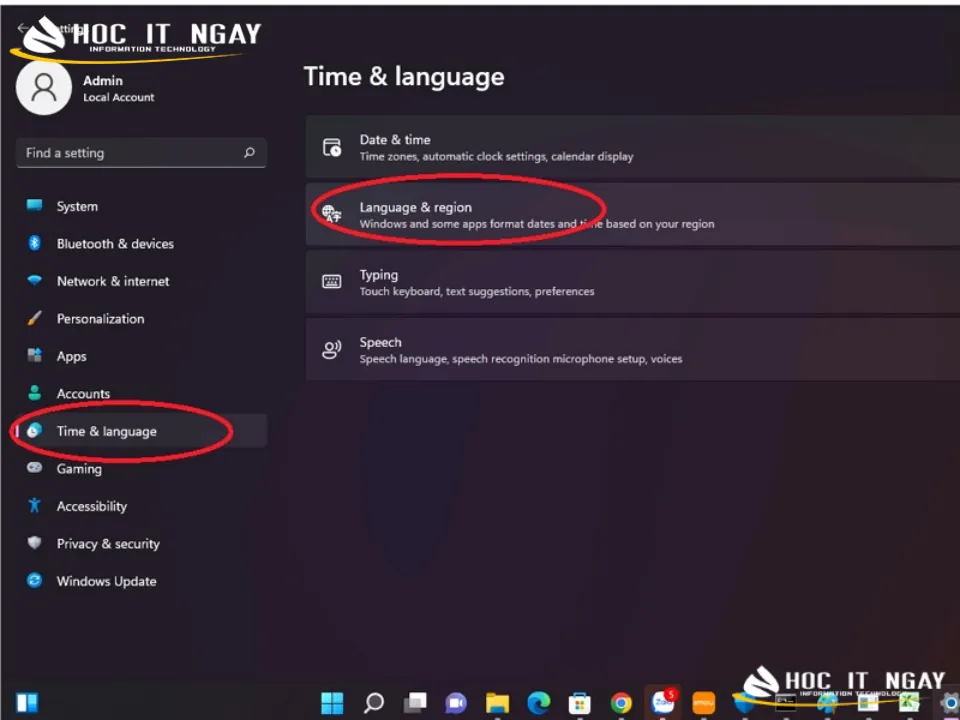
Task: Open File Explorer from the taskbar
Action: click(x=497, y=703)
